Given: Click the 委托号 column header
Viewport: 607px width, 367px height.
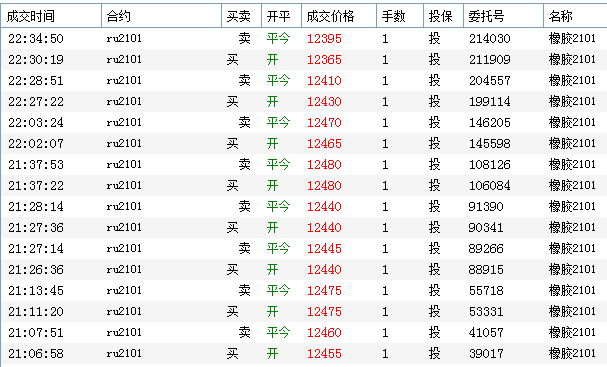Looking at the screenshot, I should click(x=503, y=16).
